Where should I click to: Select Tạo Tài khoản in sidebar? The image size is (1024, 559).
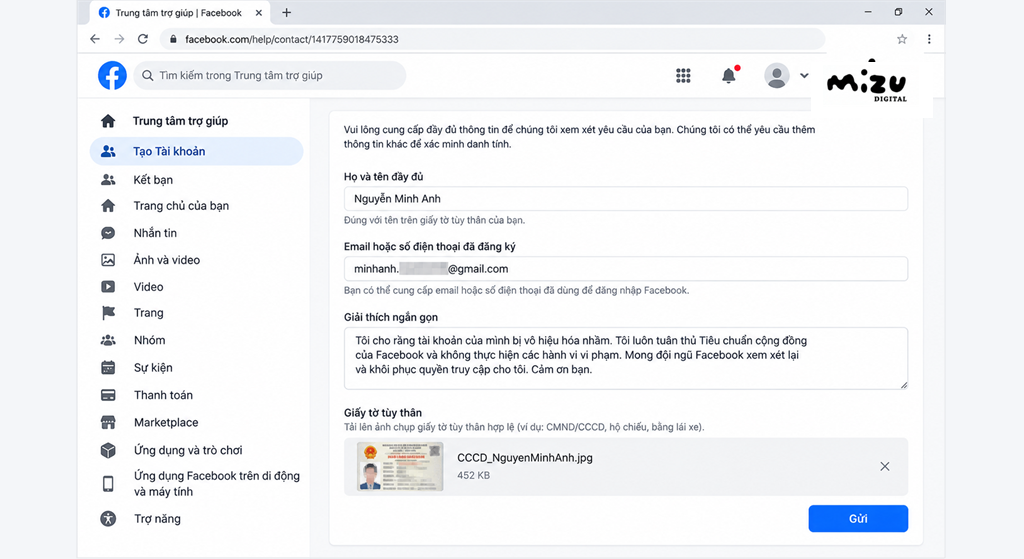coord(197,152)
